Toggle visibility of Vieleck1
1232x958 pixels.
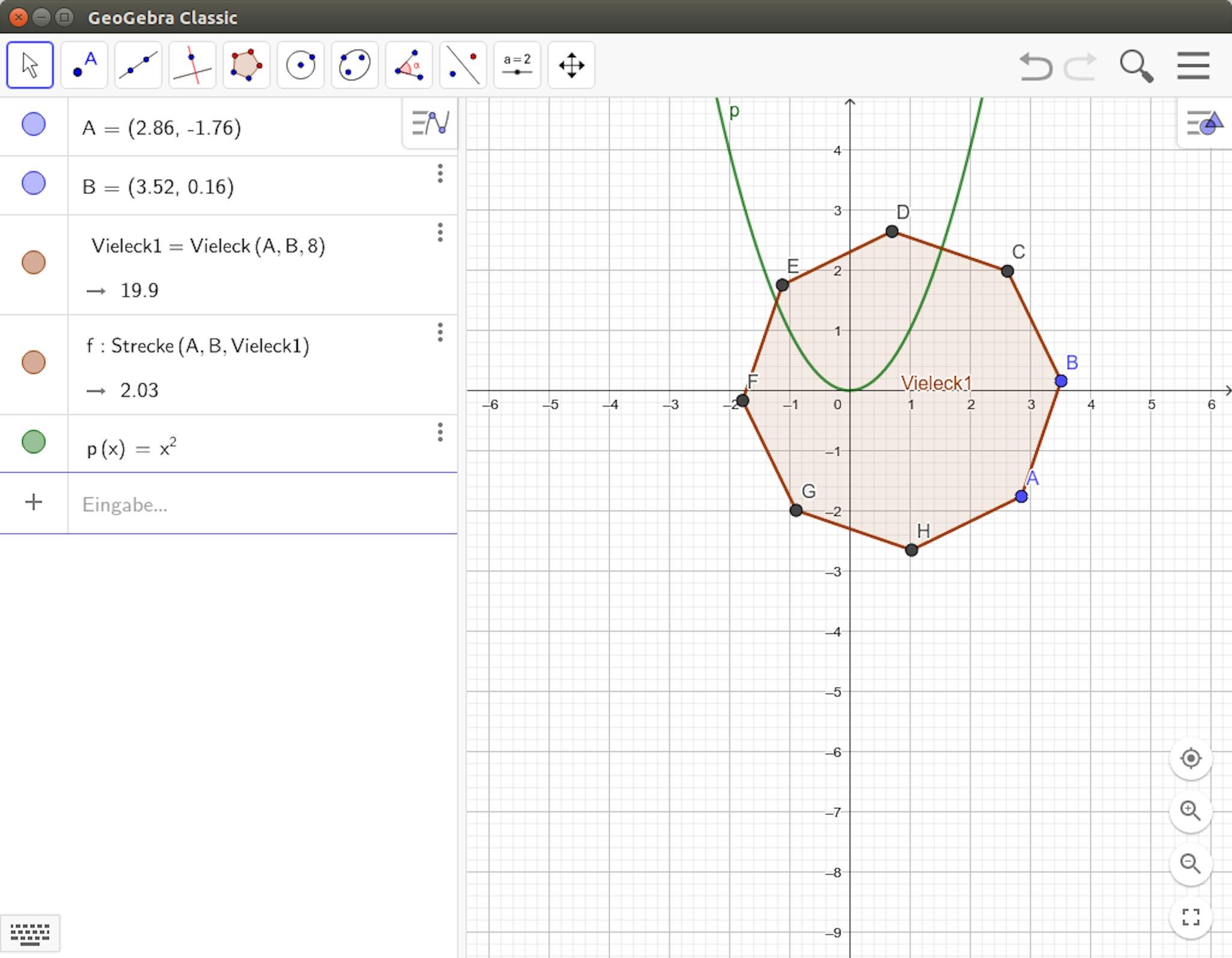pos(34,262)
